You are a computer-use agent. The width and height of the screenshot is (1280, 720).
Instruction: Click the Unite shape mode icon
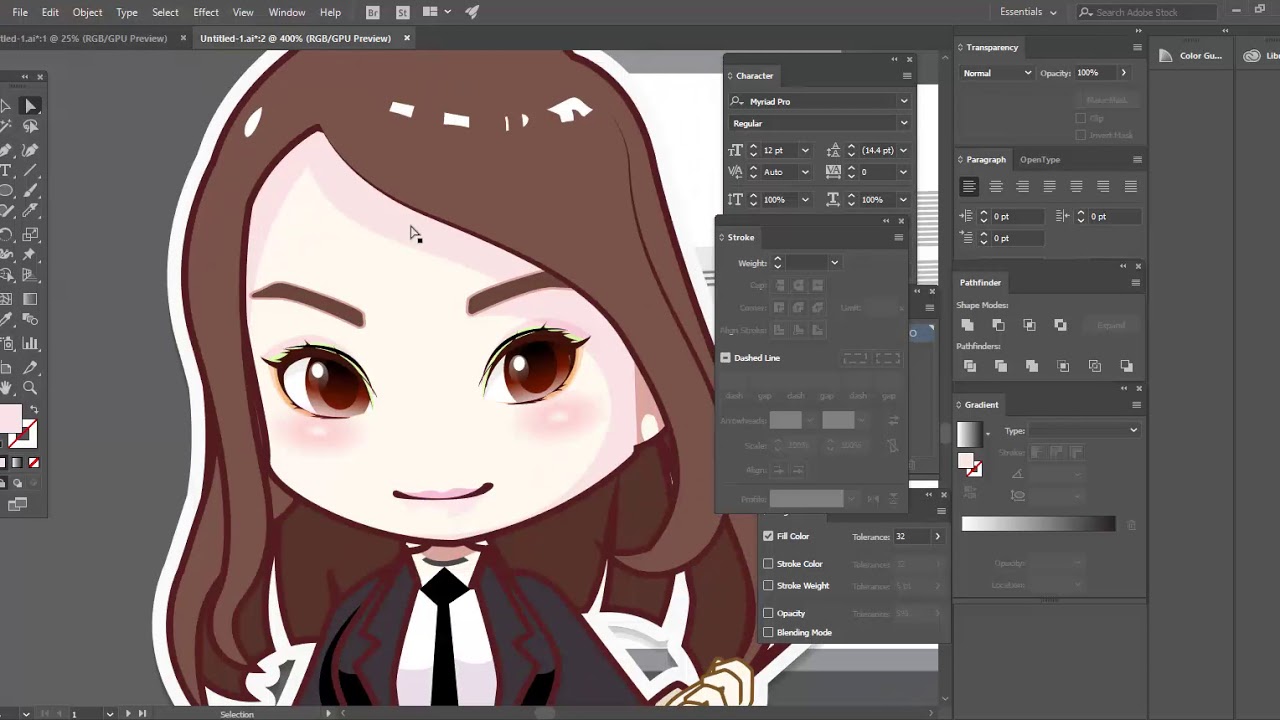click(x=967, y=325)
